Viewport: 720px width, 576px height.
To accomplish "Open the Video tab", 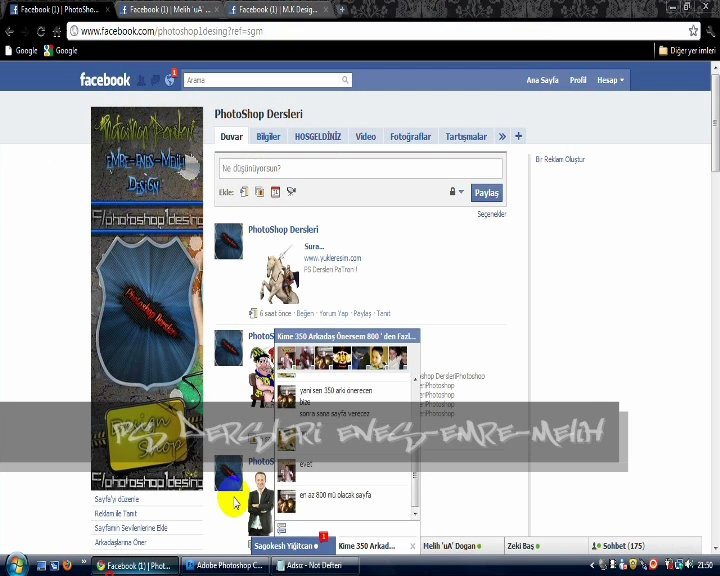I will pyautogui.click(x=366, y=136).
